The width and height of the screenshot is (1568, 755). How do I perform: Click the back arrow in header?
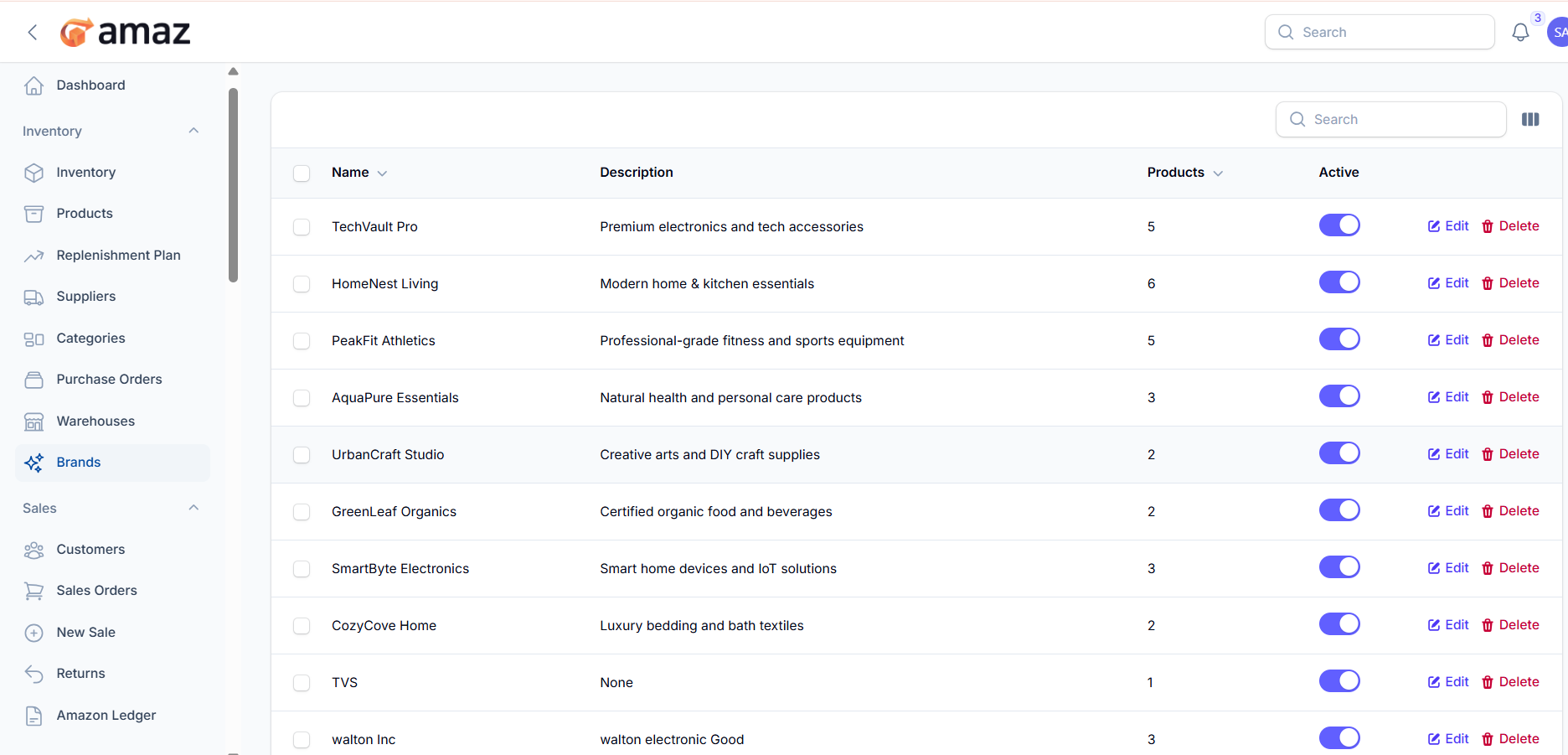pos(33,33)
